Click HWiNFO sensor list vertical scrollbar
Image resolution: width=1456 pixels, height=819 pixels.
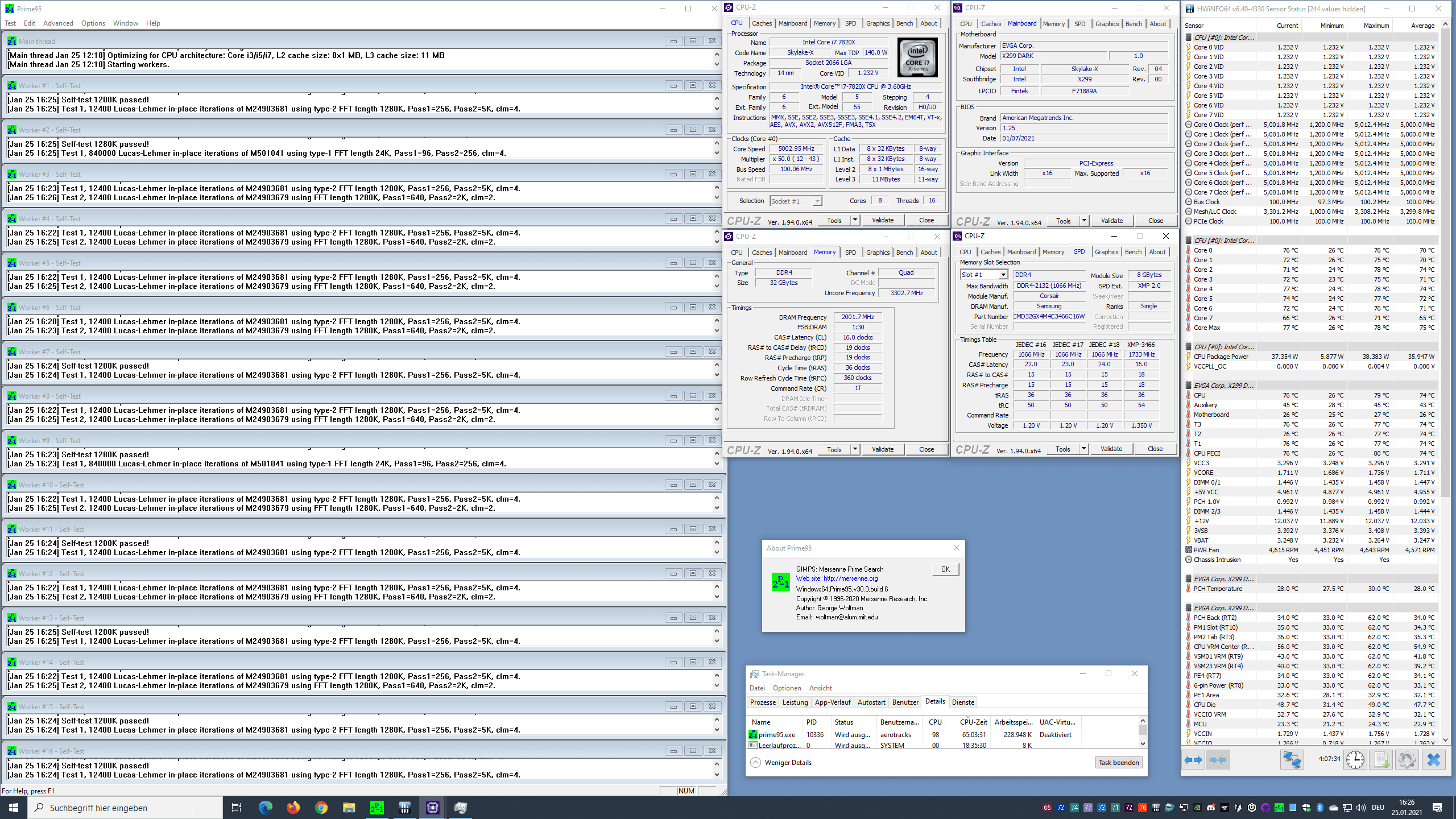coord(1446,381)
